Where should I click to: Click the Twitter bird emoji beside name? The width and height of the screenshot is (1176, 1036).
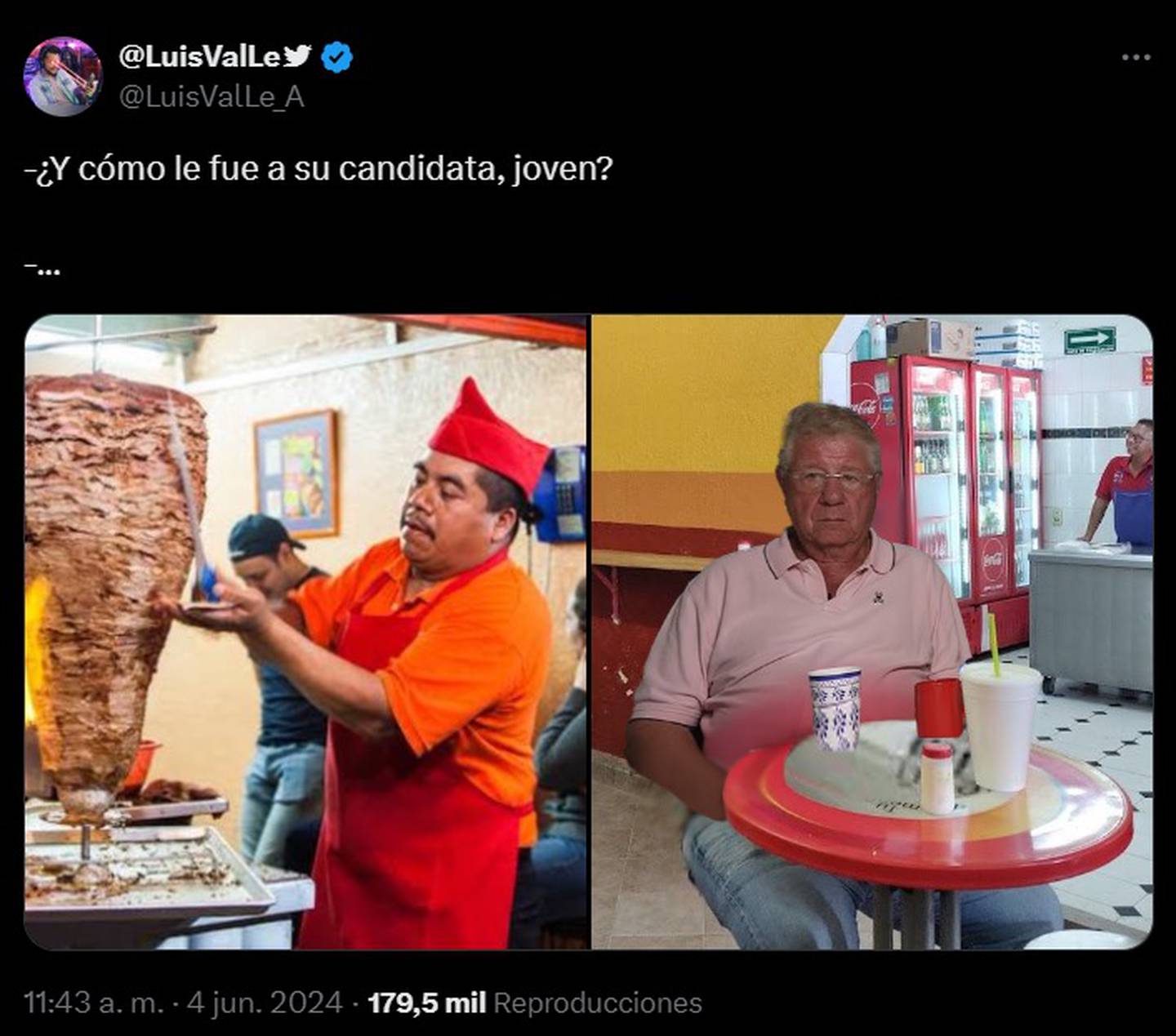(297, 56)
